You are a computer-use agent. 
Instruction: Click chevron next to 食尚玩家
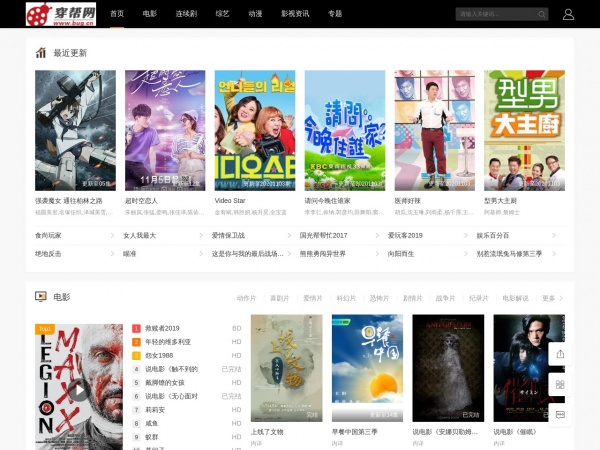click(112, 235)
